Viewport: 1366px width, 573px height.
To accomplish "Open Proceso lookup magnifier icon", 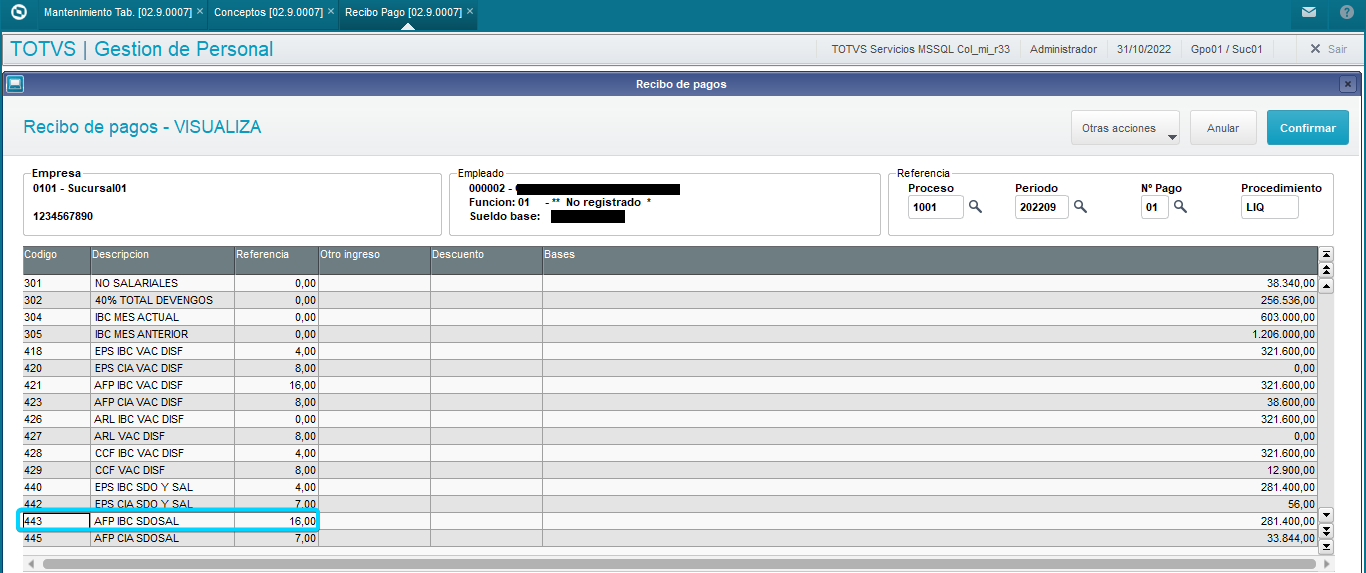I will (975, 207).
